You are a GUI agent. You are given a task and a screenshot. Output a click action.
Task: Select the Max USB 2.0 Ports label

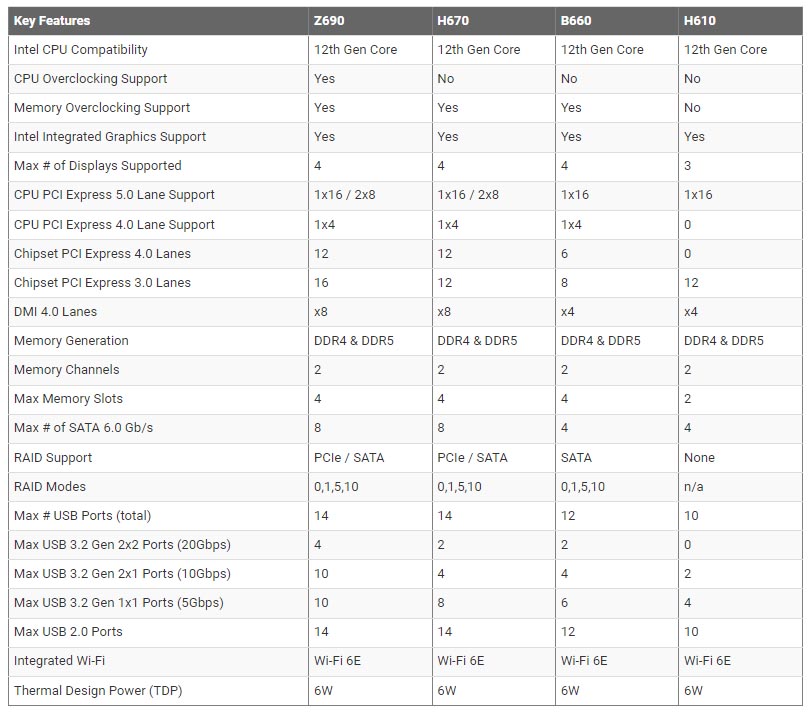(68, 632)
